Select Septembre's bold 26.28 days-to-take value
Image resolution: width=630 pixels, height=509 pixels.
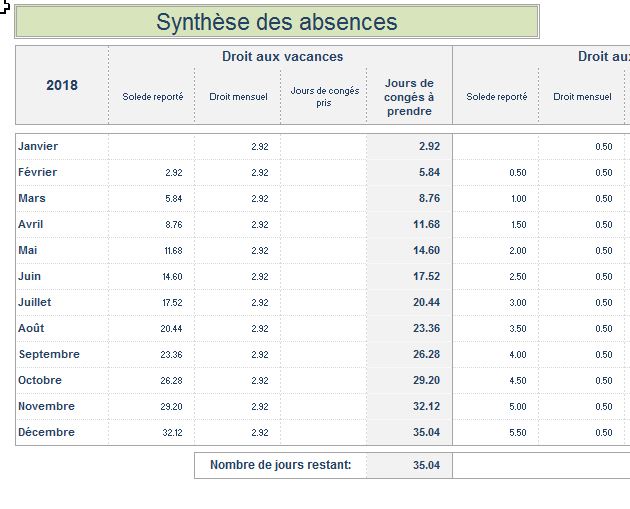pyautogui.click(x=426, y=354)
